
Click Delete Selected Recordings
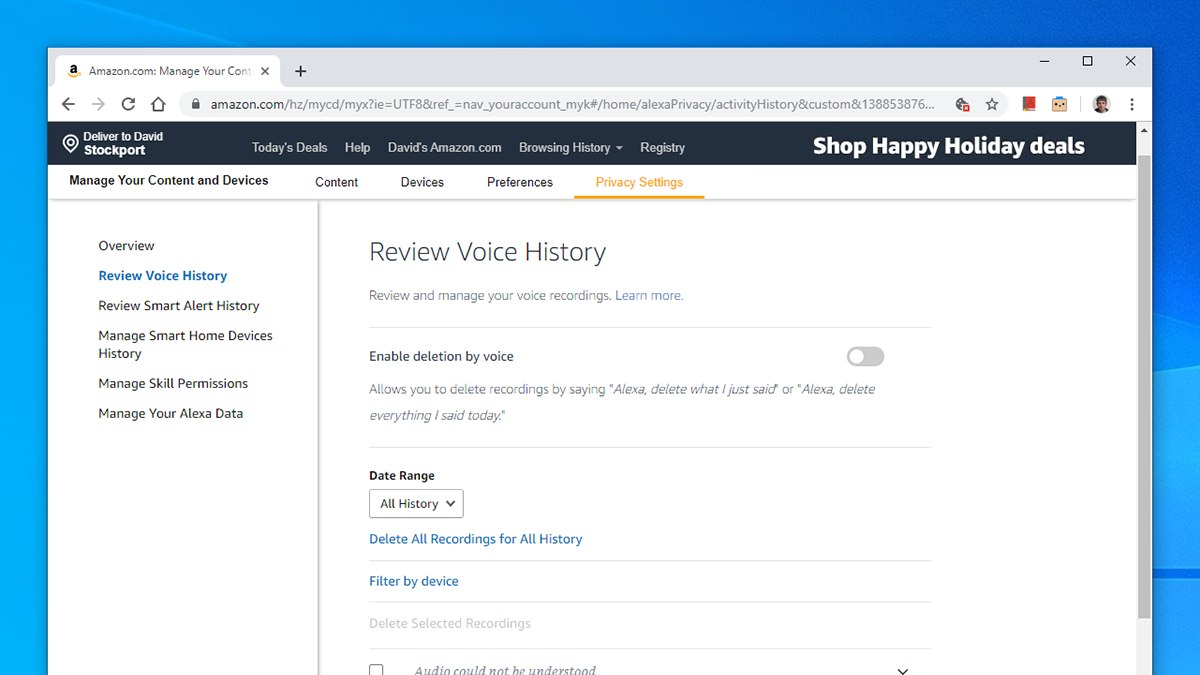(x=450, y=623)
